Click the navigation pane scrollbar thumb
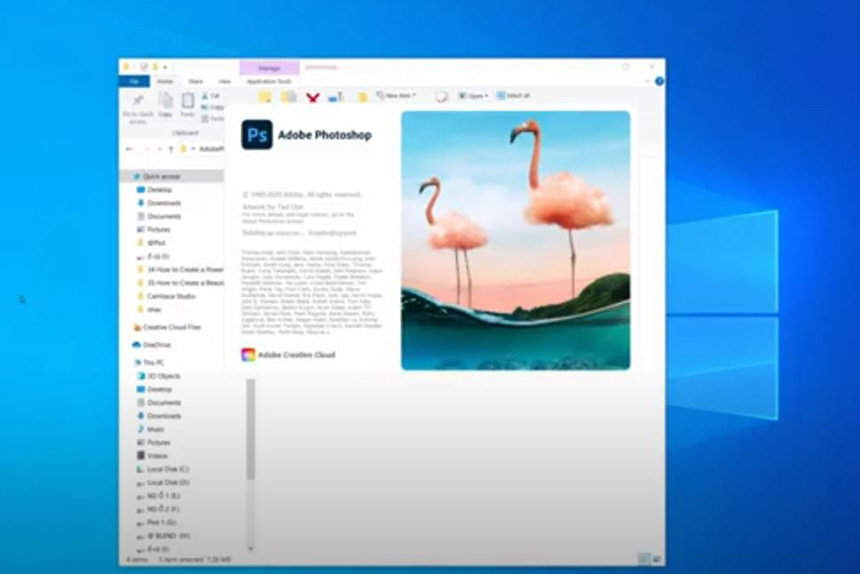 (251, 428)
